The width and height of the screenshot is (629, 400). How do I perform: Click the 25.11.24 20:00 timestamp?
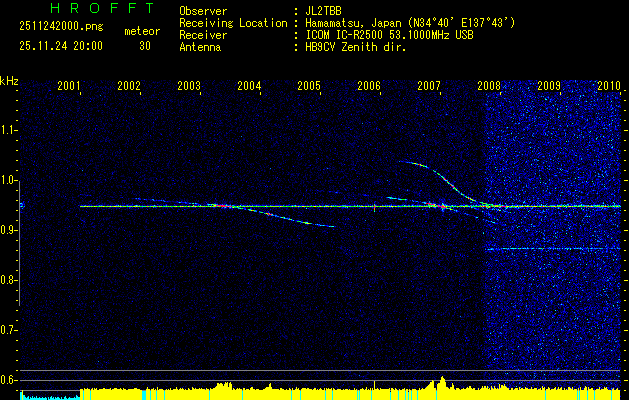click(60, 46)
